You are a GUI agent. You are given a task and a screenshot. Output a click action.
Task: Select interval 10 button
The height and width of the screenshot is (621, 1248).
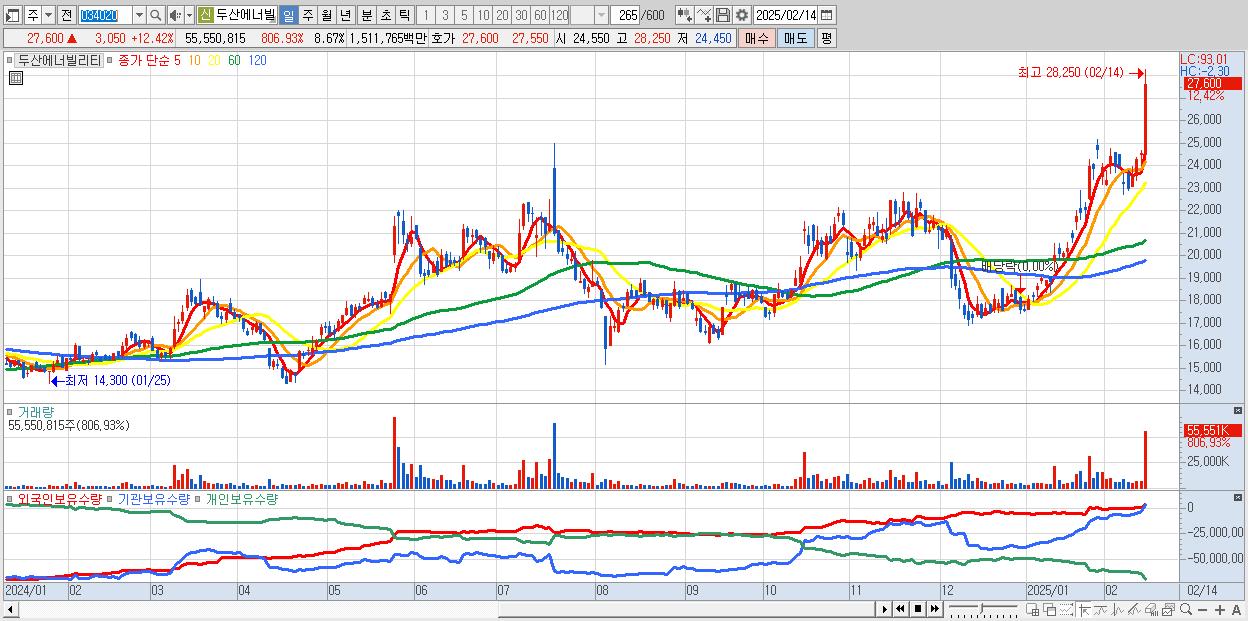(483, 15)
